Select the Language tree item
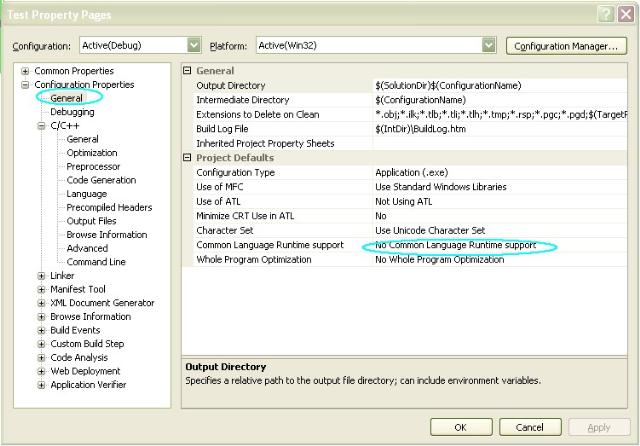640x446 pixels. pyautogui.click(x=87, y=194)
